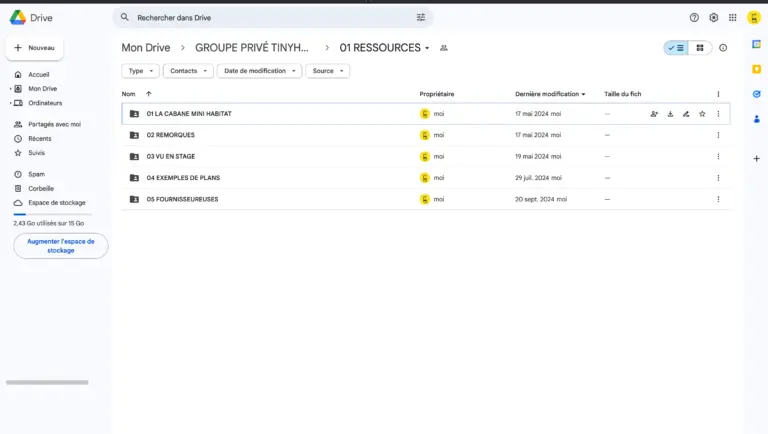Open Spam in the sidebar
Screen dimensions: 768x434
point(36,174)
